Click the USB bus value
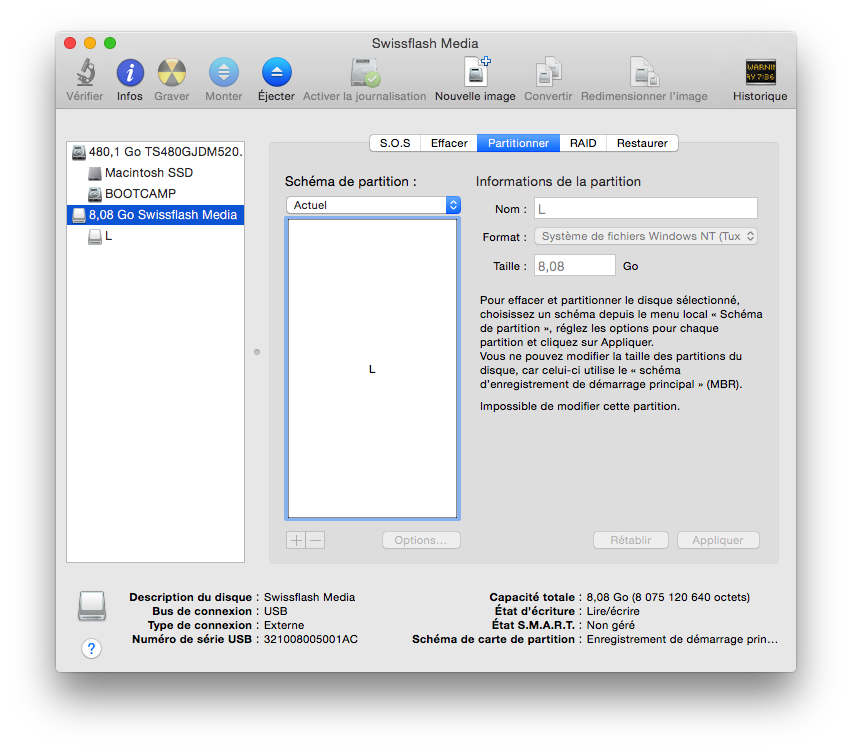Image resolution: width=852 pixels, height=752 pixels. pos(275,611)
